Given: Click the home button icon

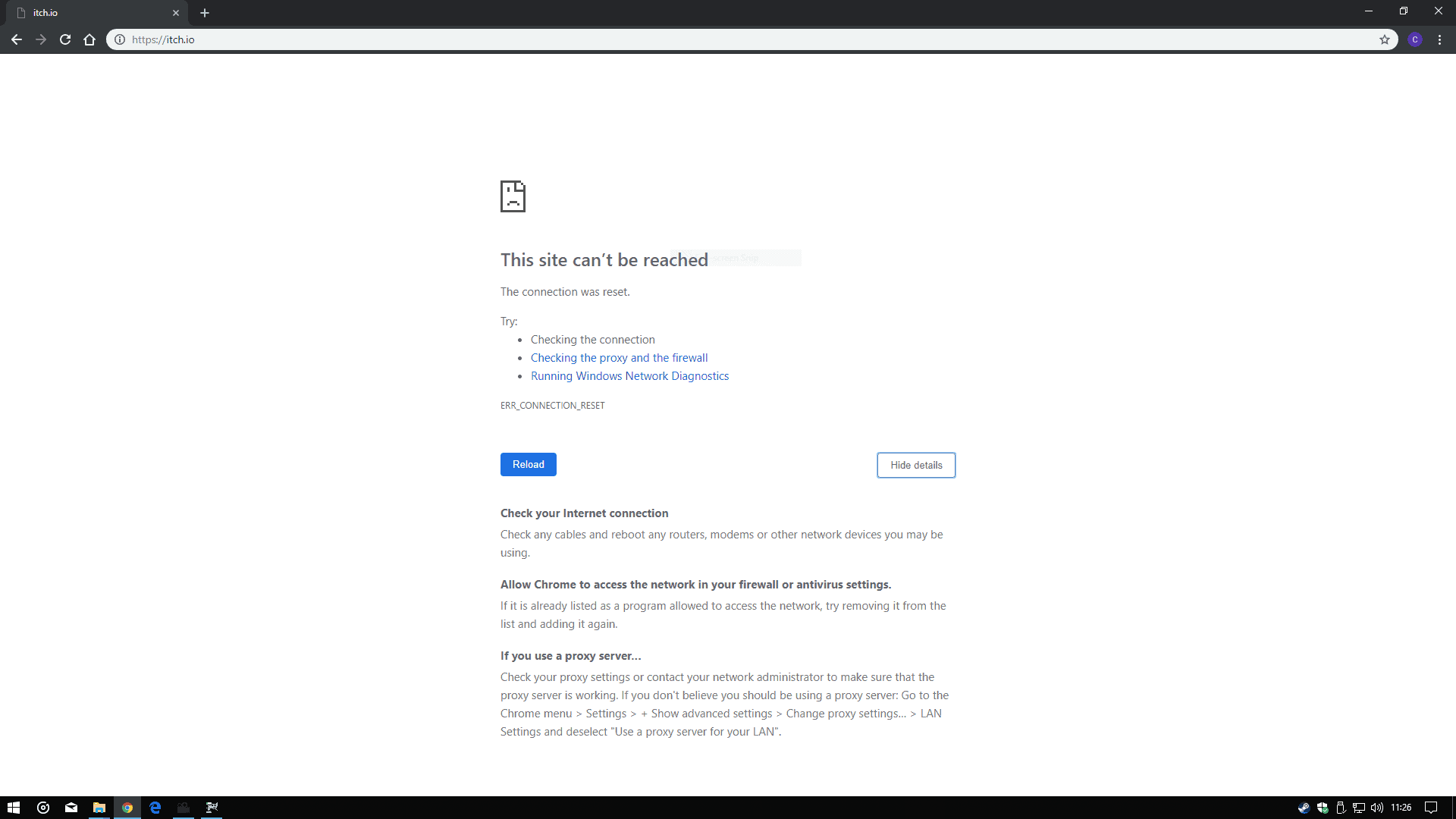Looking at the screenshot, I should point(89,40).
